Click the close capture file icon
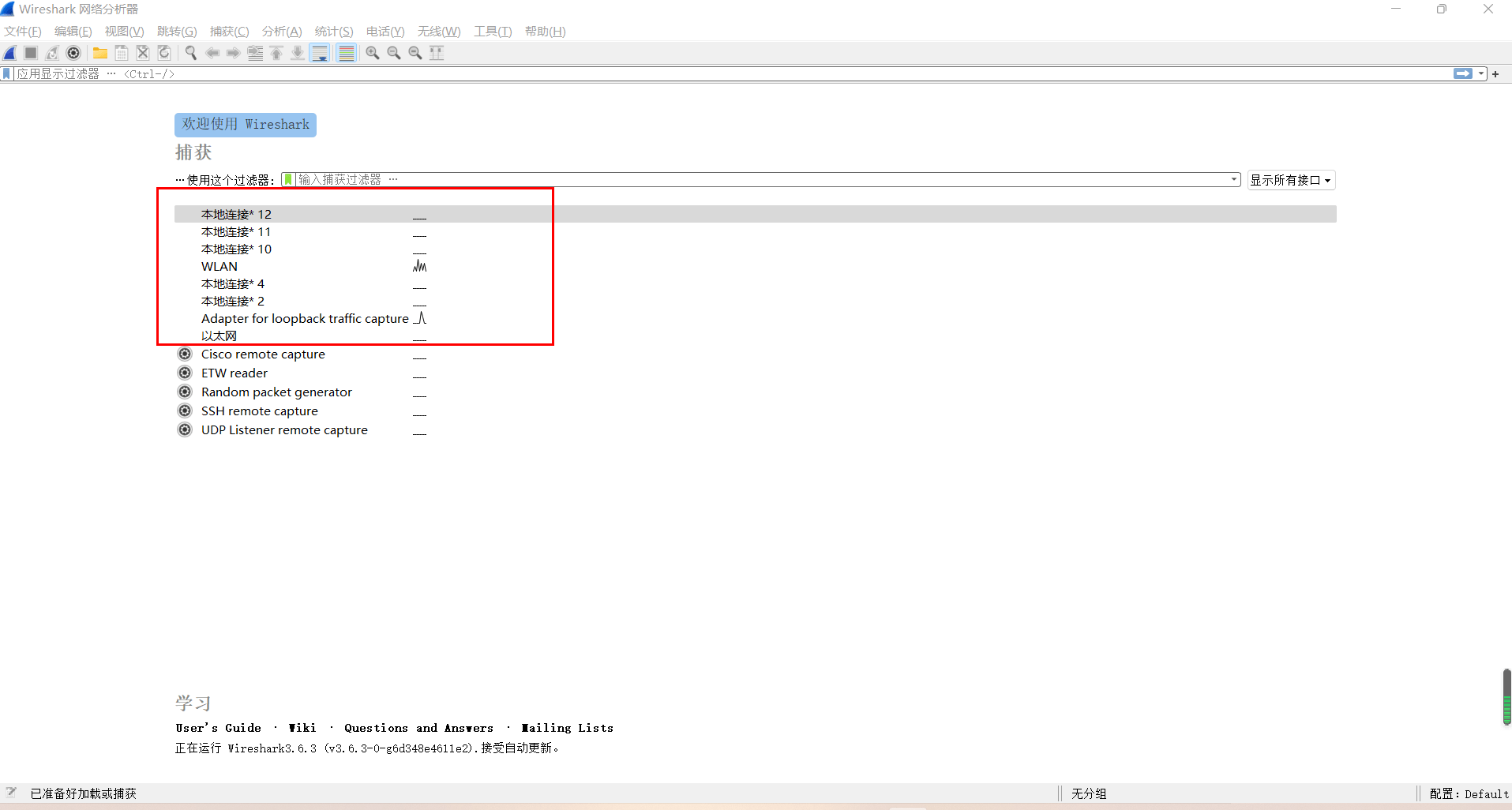Viewport: 1512px width, 810px height. 143,53
